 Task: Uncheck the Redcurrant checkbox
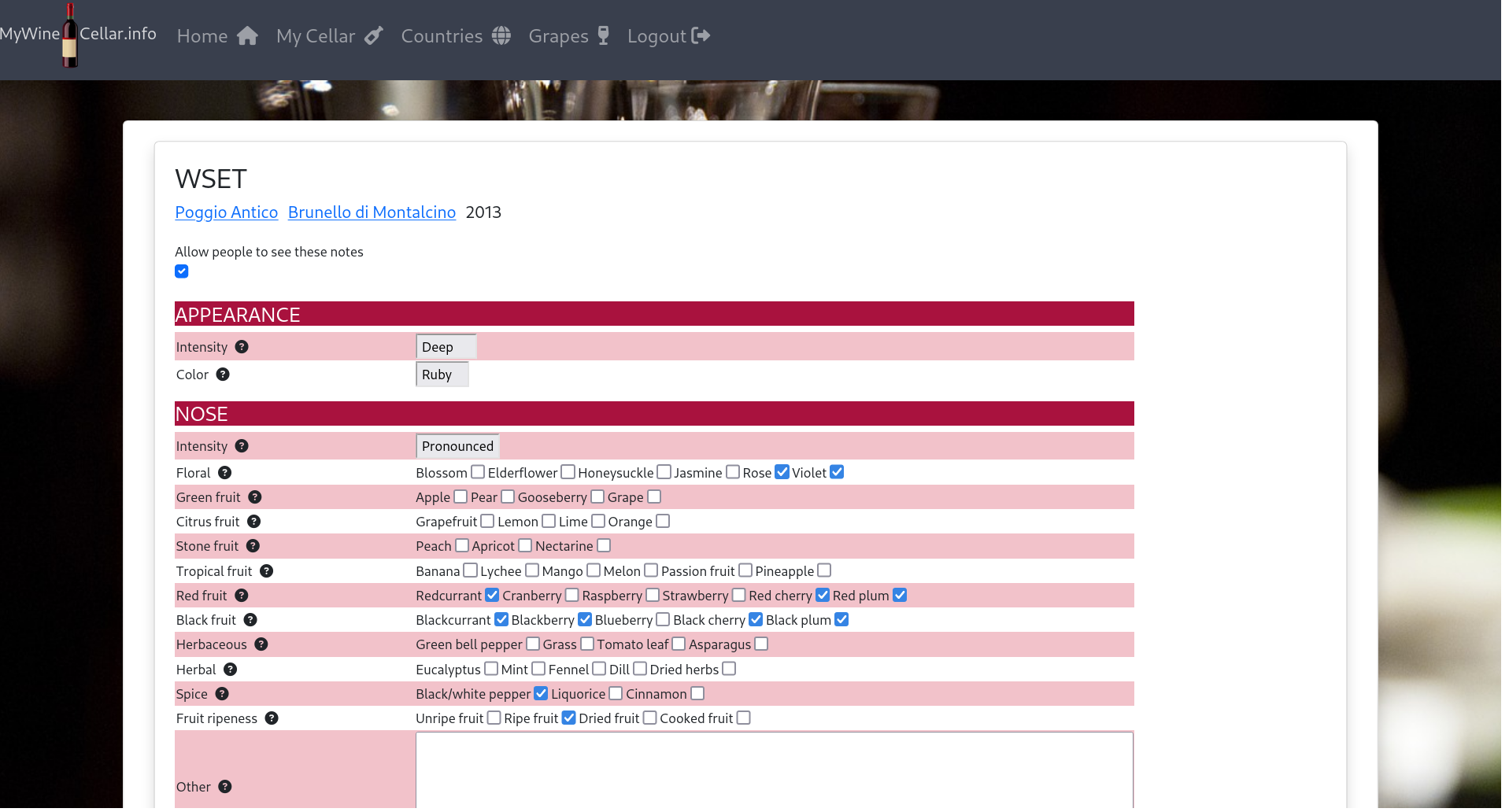[492, 596]
